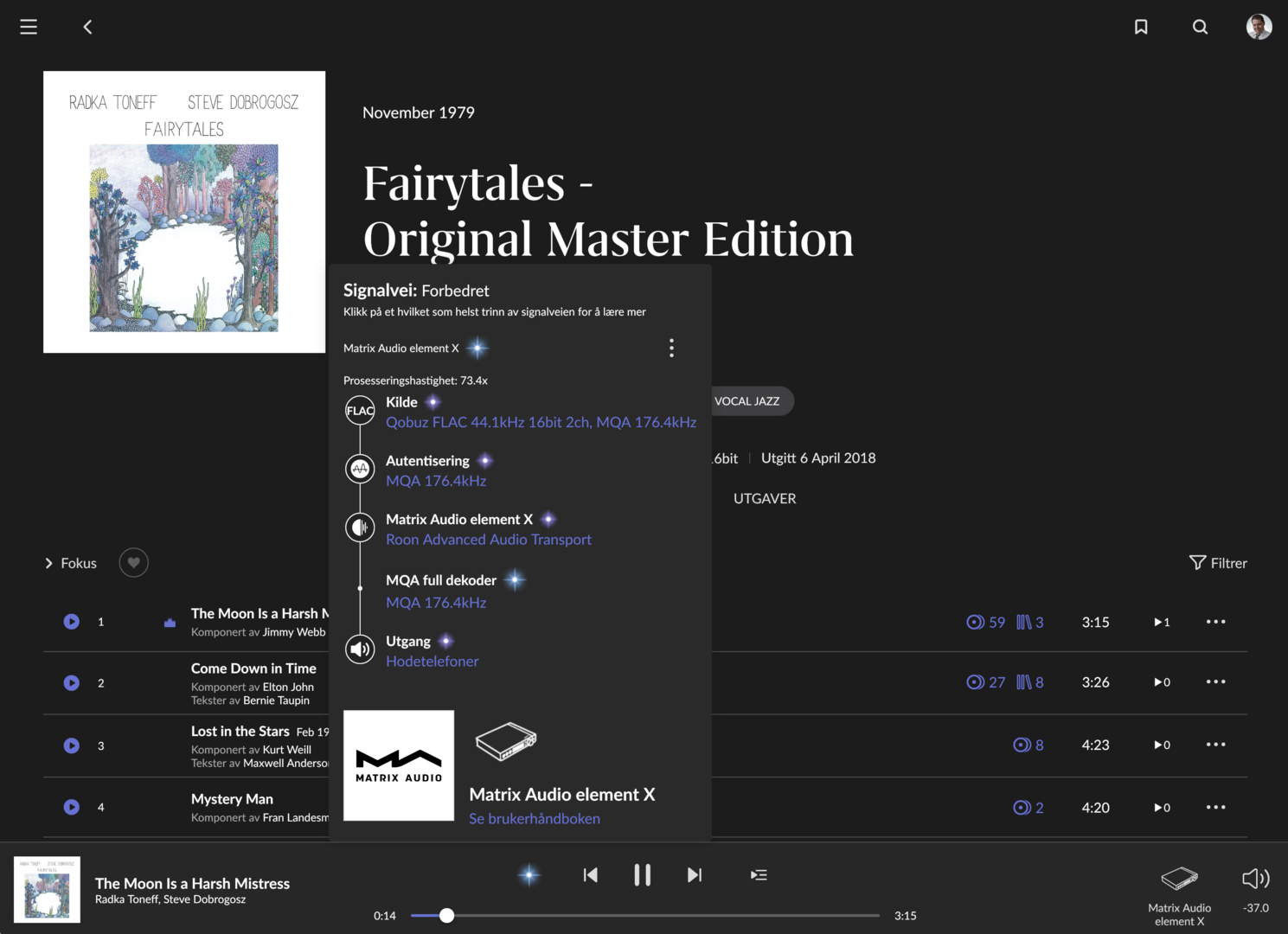This screenshot has width=1288, height=934.
Task: Go back with the left arrow
Action: (x=87, y=27)
